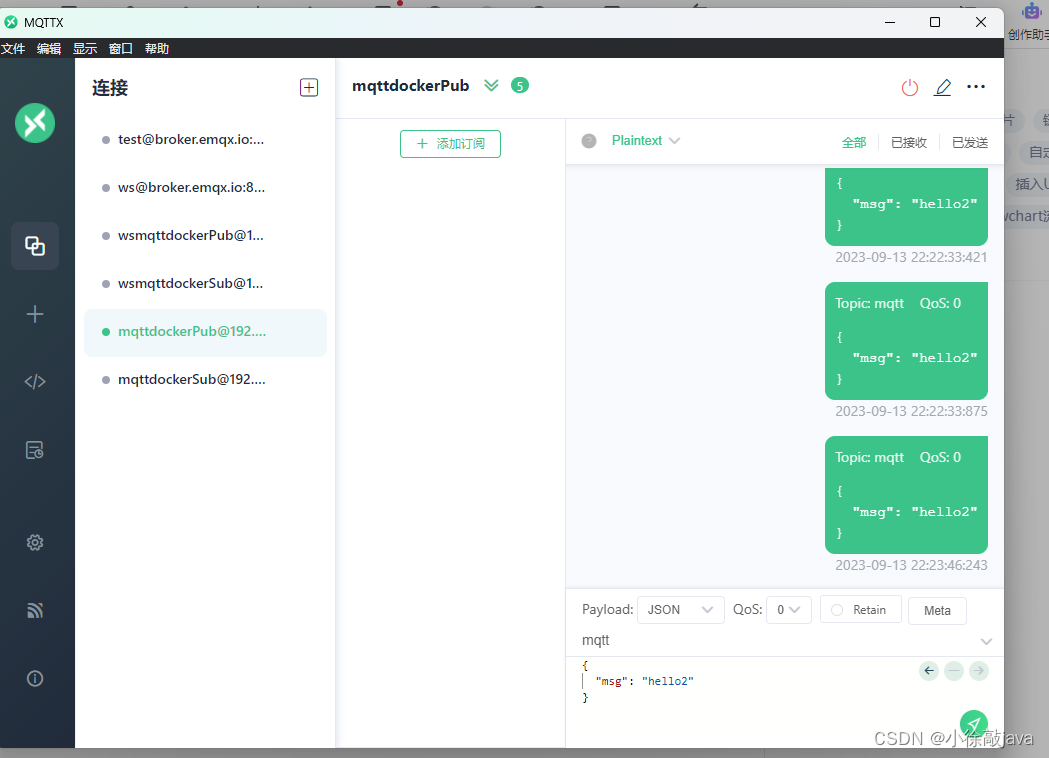The width and height of the screenshot is (1049, 758).
Task: Click the minus button between history arrows
Action: click(954, 670)
